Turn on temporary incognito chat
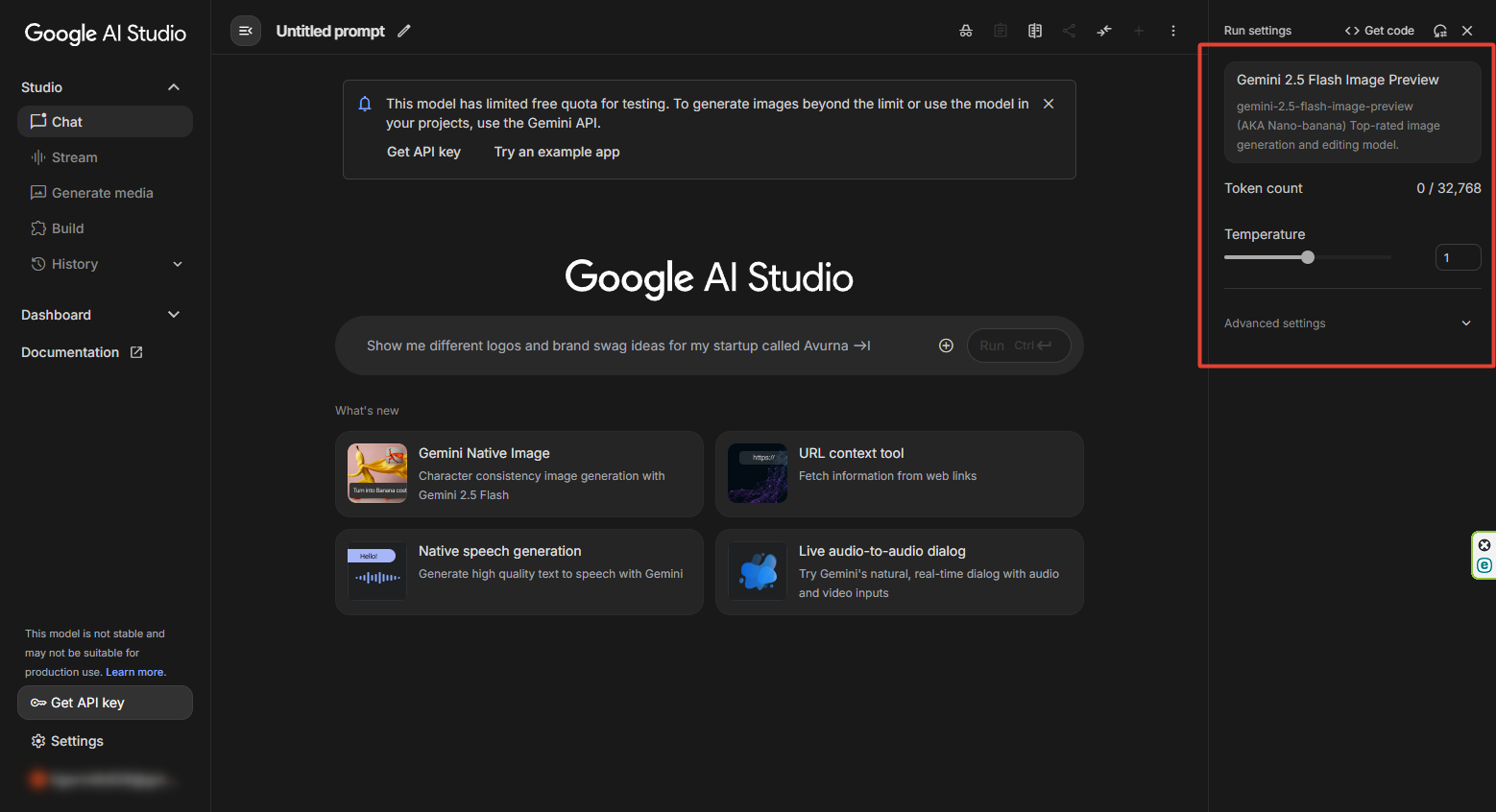This screenshot has width=1496, height=812. (966, 31)
